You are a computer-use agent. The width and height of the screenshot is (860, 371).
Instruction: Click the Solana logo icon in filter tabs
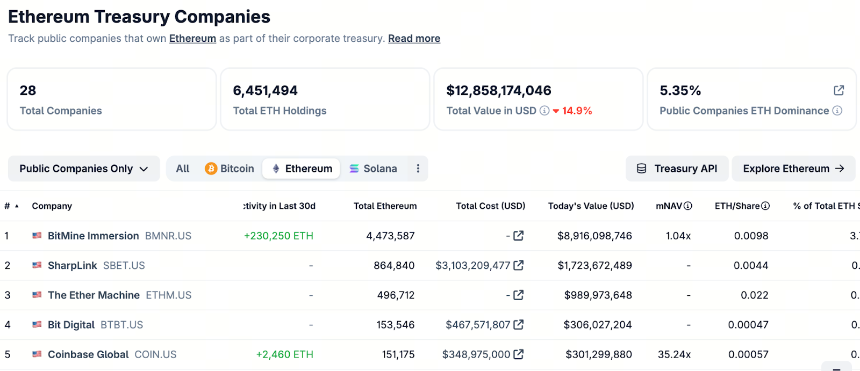(354, 168)
